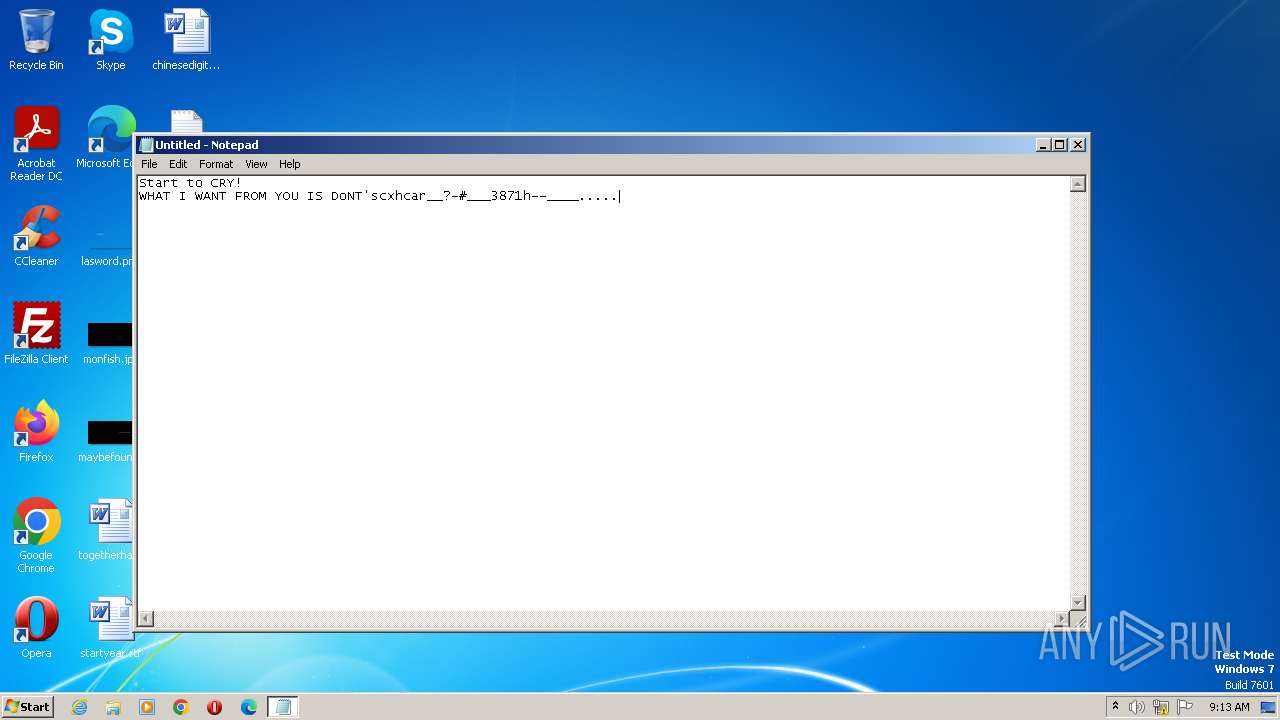This screenshot has height=720, width=1280.
Task: Select the Notepad taskbar button
Action: point(283,707)
